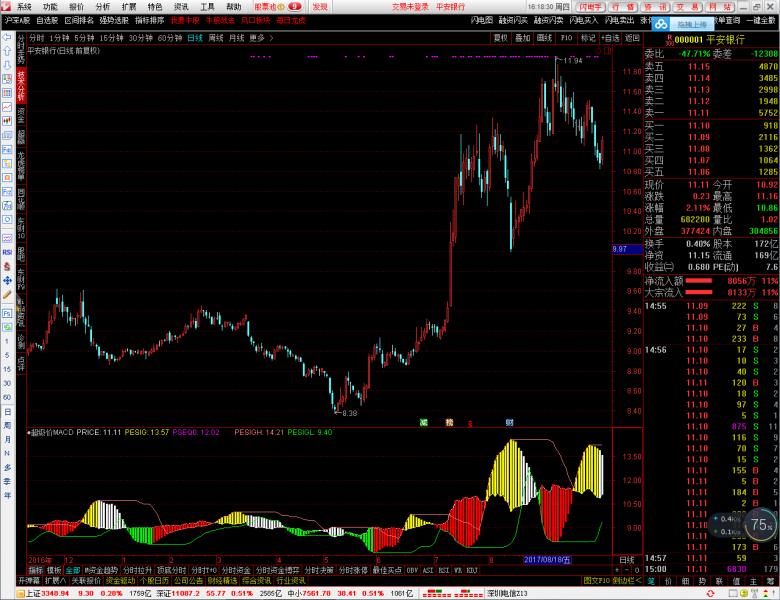Viewport: 780px width, 600px height.
Task: Select the 模板 tab at bottom
Action: pos(54,570)
